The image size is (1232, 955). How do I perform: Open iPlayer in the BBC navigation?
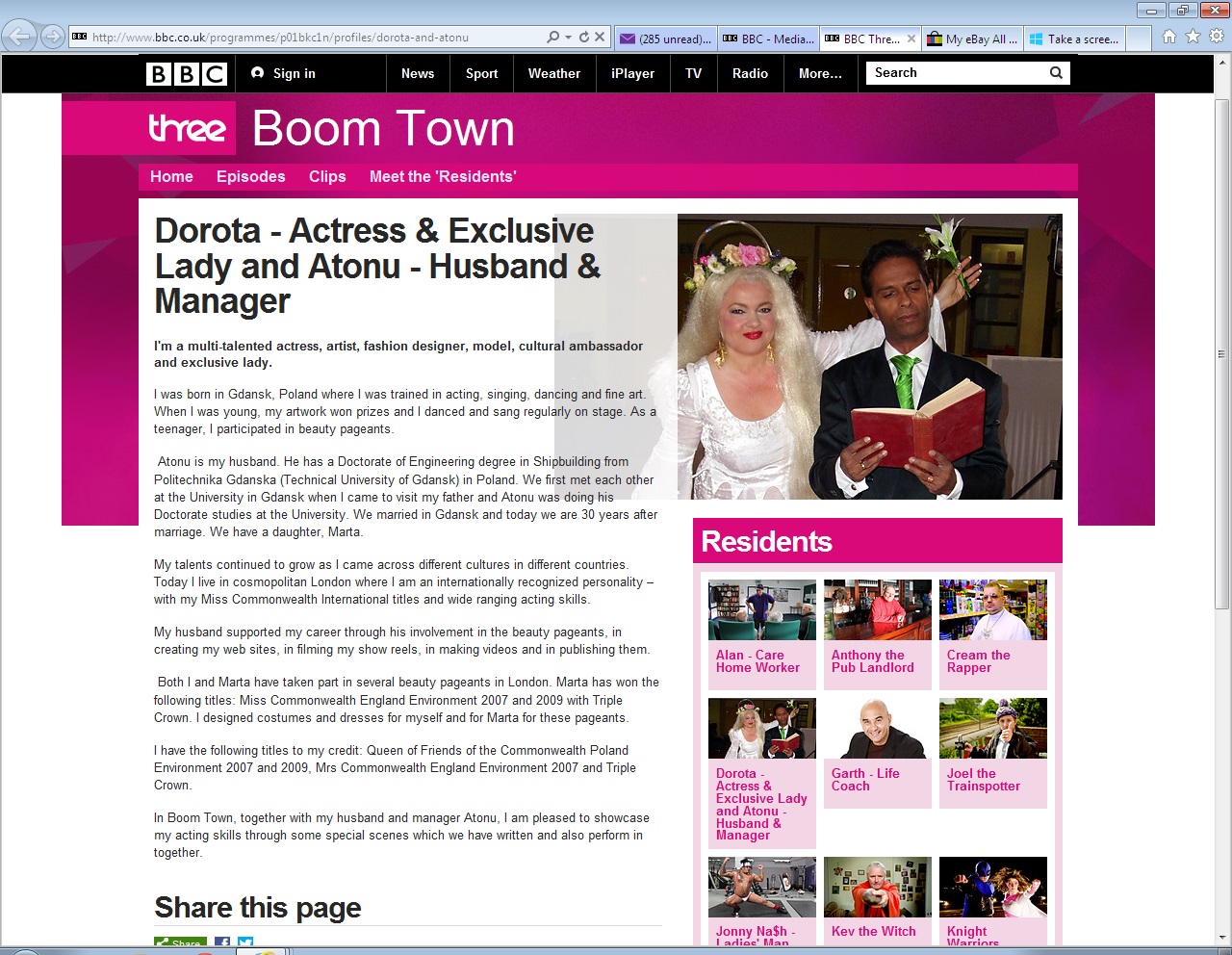tap(632, 73)
